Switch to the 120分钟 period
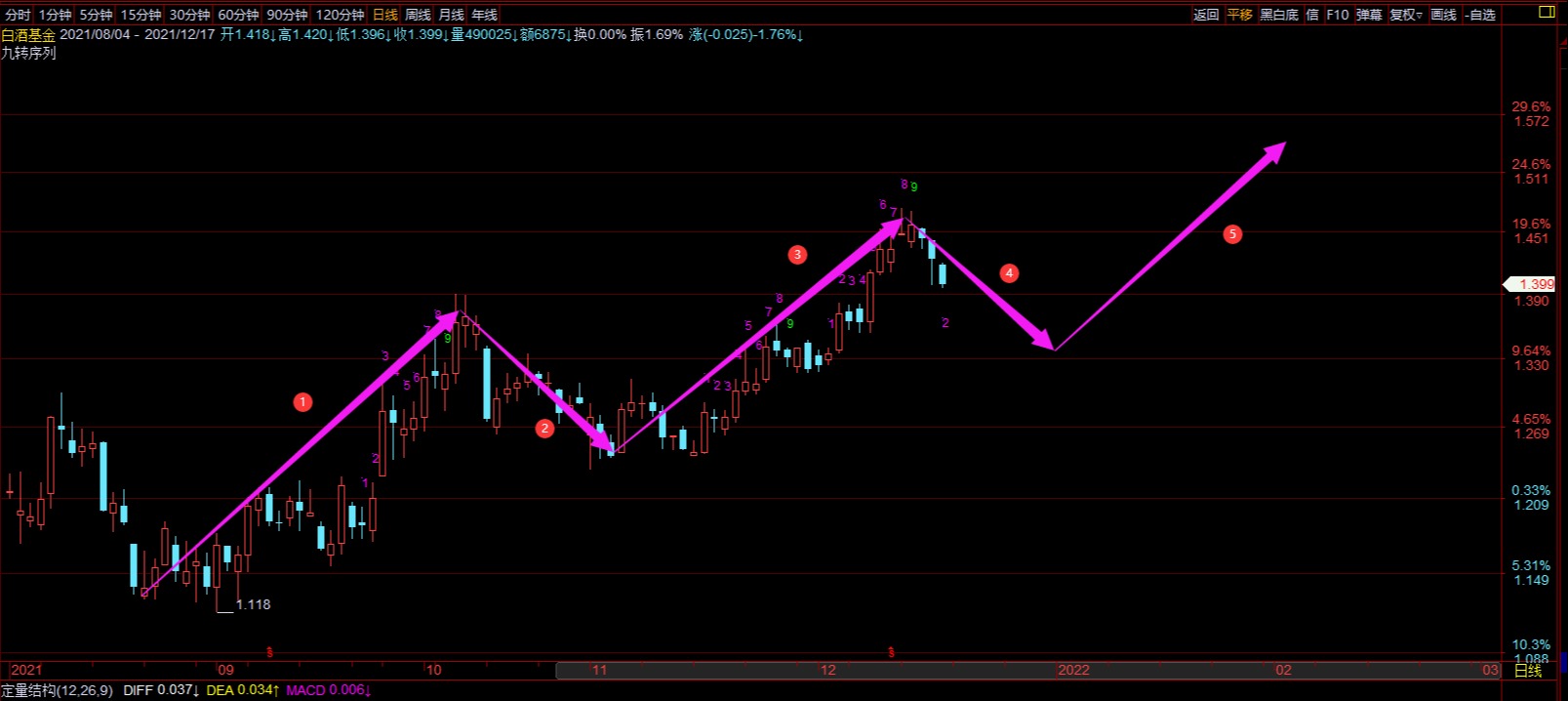Viewport: 1568px width, 701px height. (x=340, y=15)
